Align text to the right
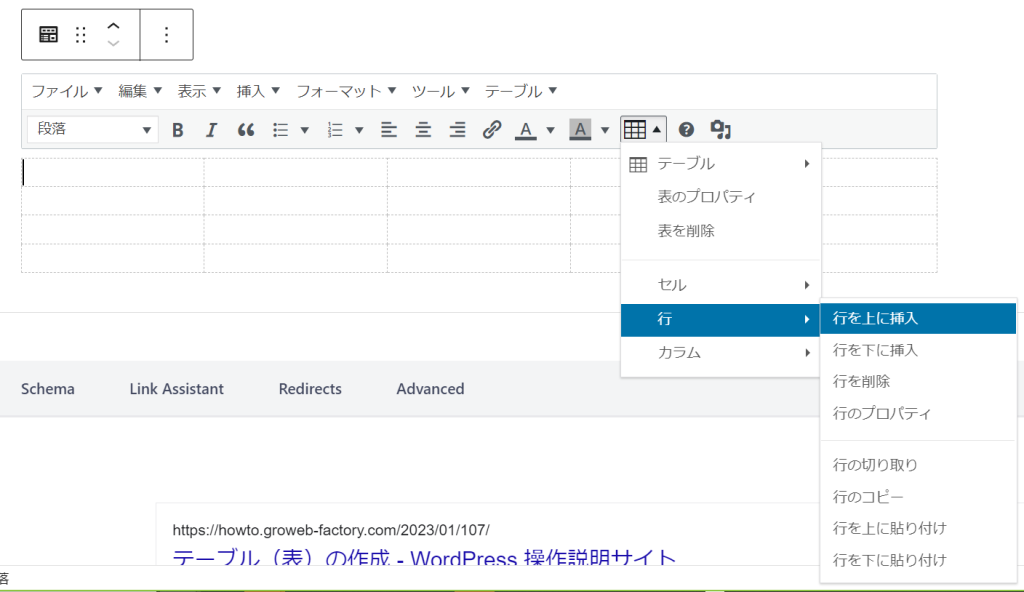Image resolution: width=1024 pixels, height=592 pixels. [457, 130]
